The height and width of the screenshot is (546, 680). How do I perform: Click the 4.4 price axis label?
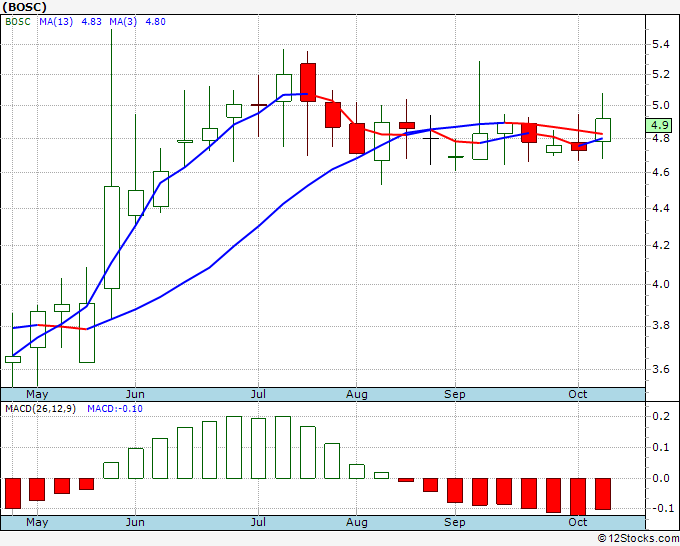point(660,209)
